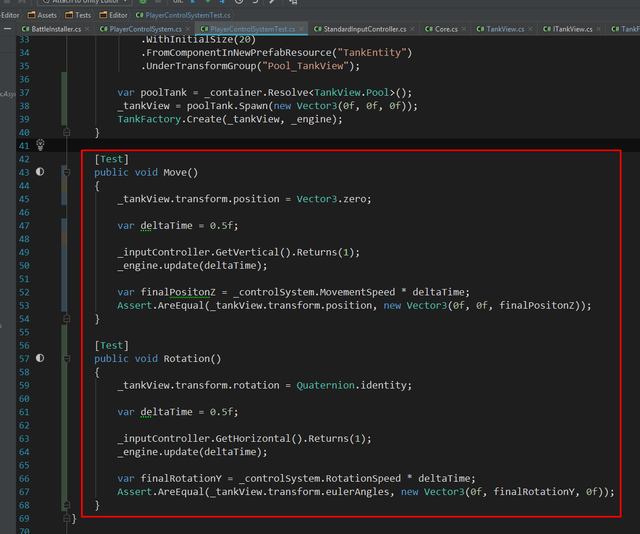This screenshot has height=534, width=640.
Task: Click the PlayerControlSystemTest.cs breadcrumb
Action: (x=184, y=15)
